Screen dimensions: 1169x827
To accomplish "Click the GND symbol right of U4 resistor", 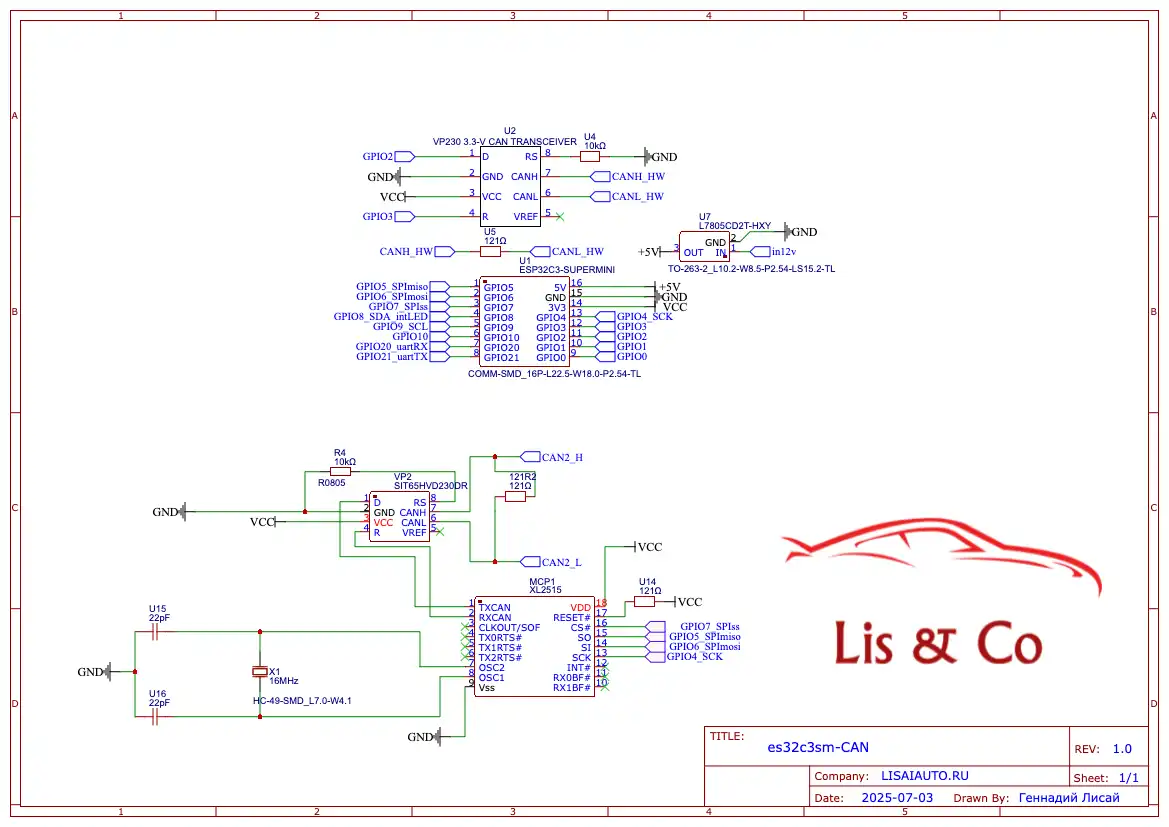I will click(647, 157).
